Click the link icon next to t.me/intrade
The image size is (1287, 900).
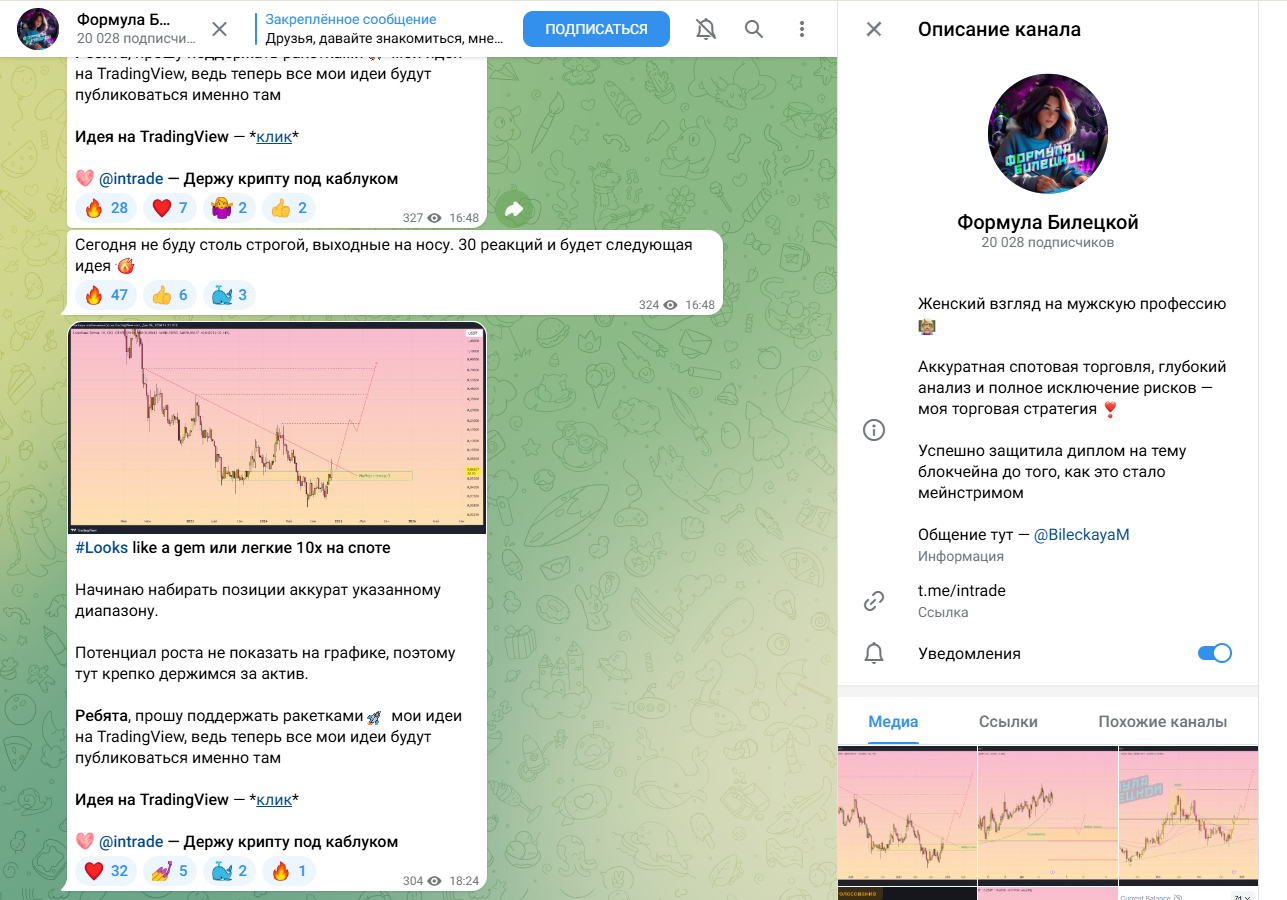(x=874, y=601)
